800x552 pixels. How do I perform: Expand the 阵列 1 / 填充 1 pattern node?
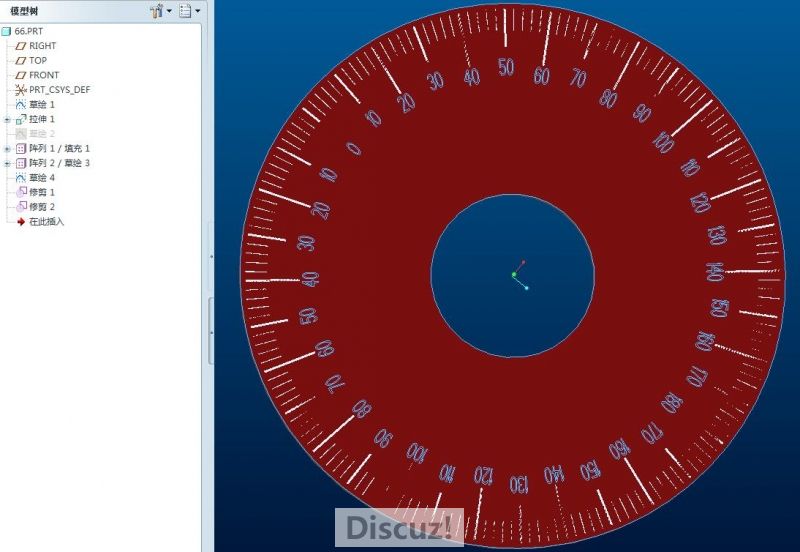tap(7, 148)
